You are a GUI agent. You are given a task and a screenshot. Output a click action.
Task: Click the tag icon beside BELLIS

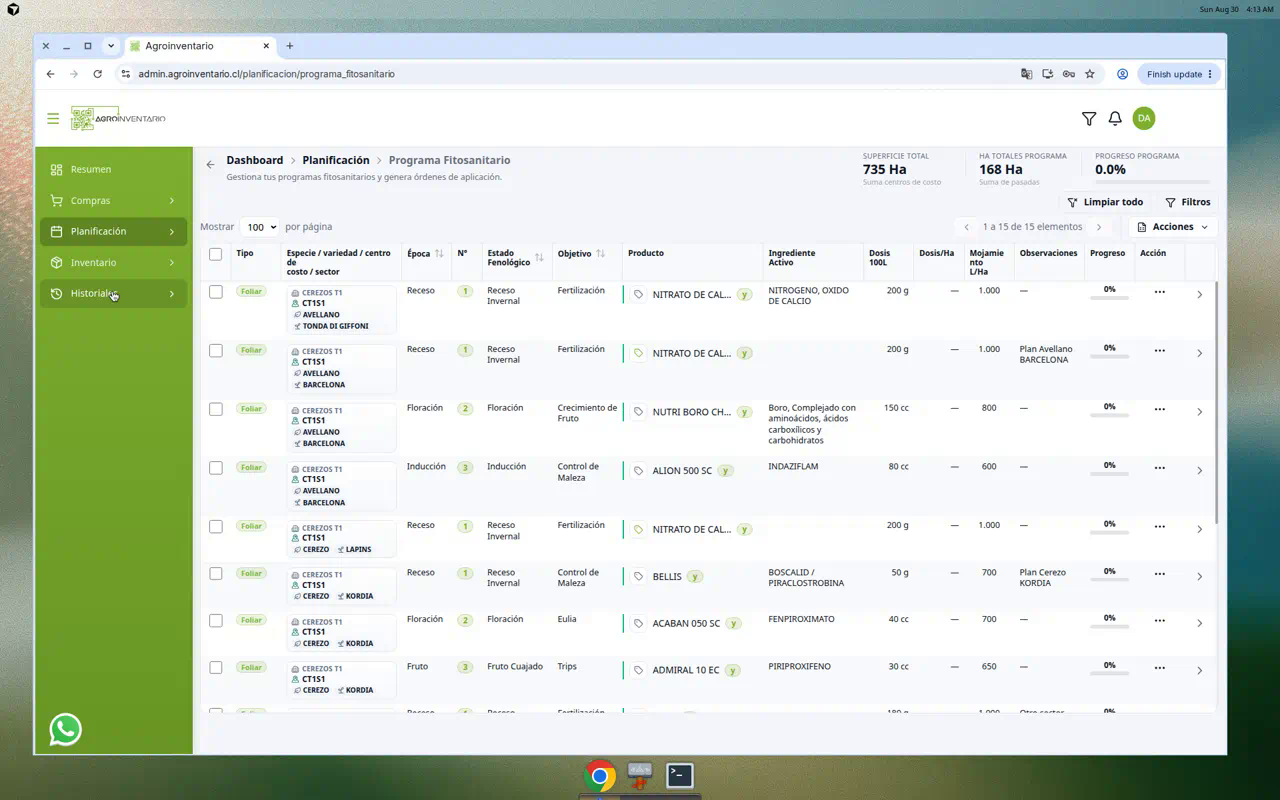(x=639, y=576)
